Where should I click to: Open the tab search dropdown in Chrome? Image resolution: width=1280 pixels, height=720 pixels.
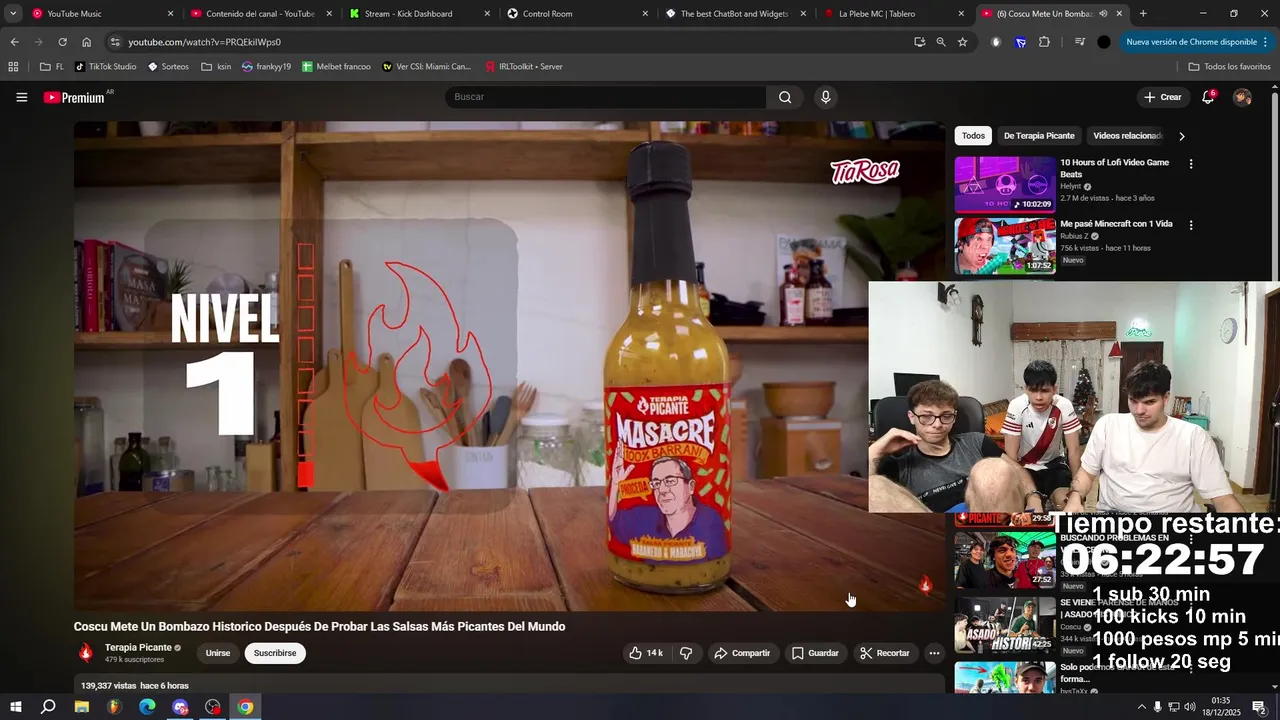pyautogui.click(x=13, y=14)
